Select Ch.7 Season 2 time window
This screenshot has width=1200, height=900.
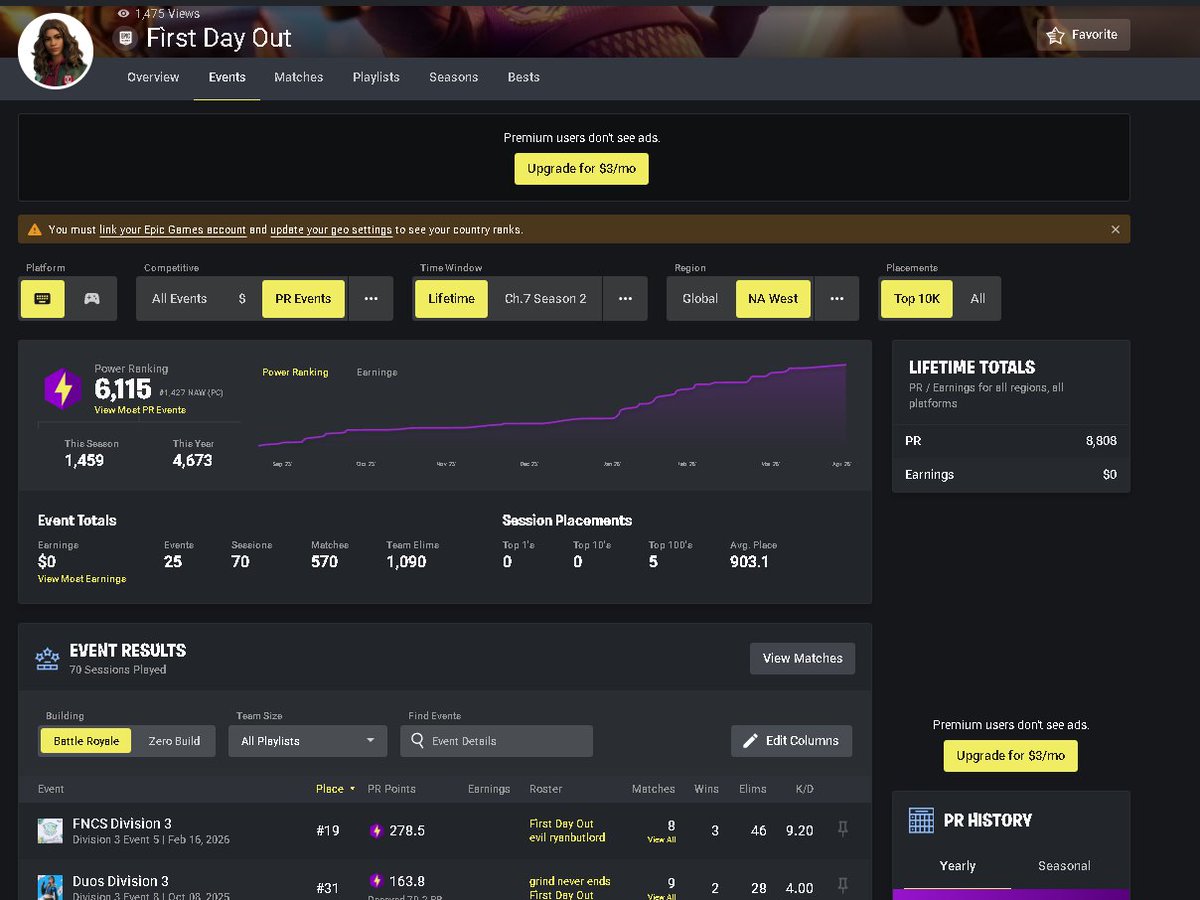546,299
